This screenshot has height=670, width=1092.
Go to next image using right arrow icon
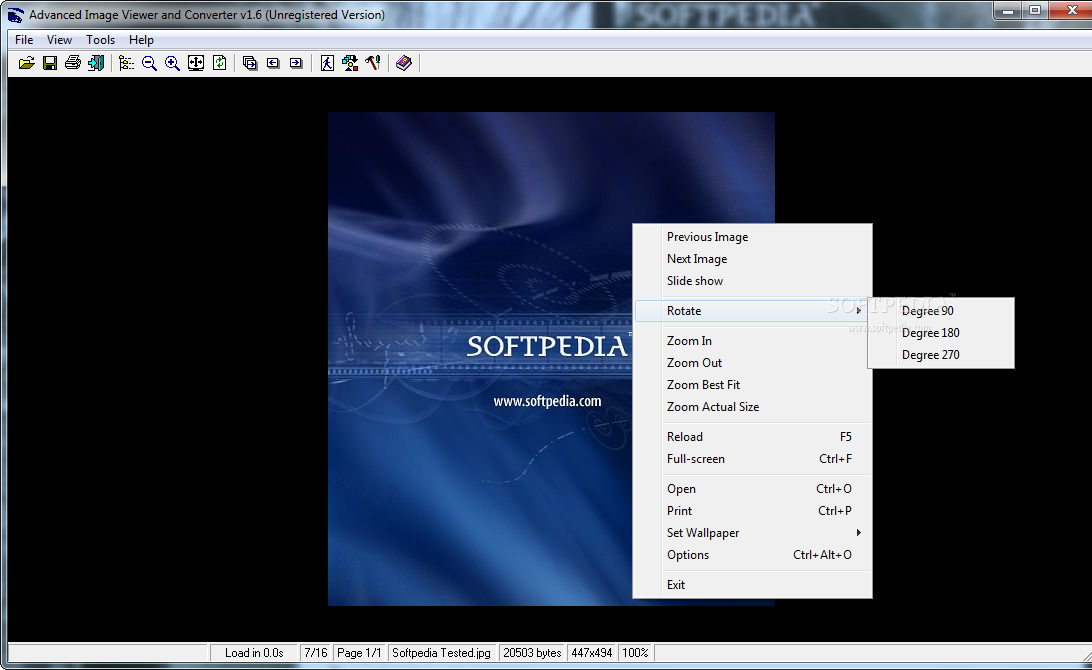pos(296,63)
